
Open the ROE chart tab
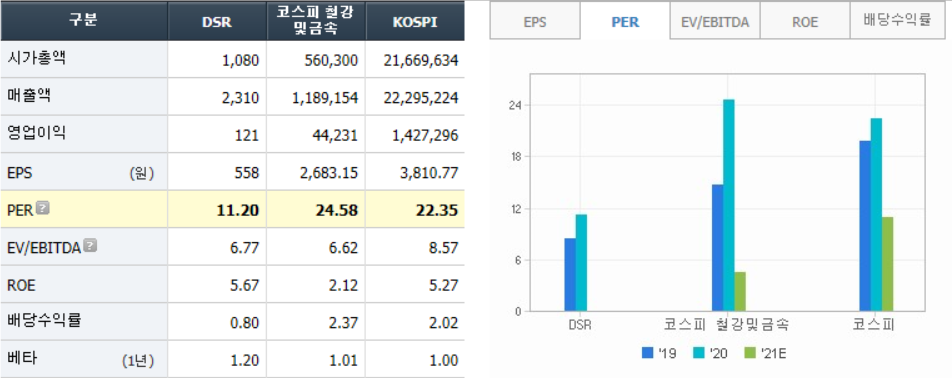tap(805, 21)
